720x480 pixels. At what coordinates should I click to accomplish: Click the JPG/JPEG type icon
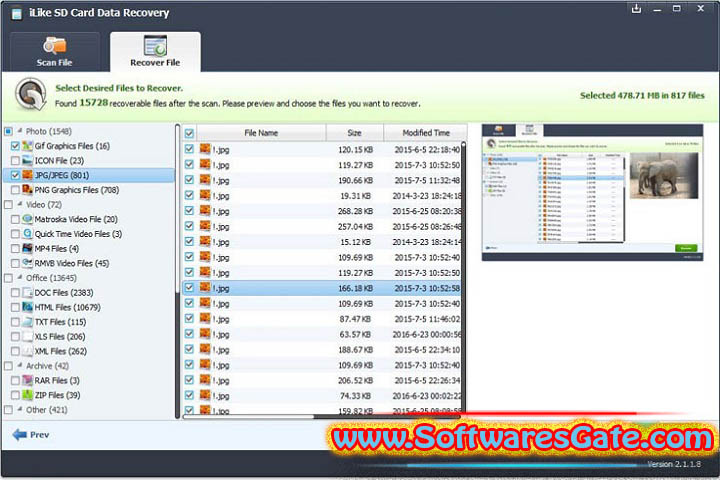point(28,175)
